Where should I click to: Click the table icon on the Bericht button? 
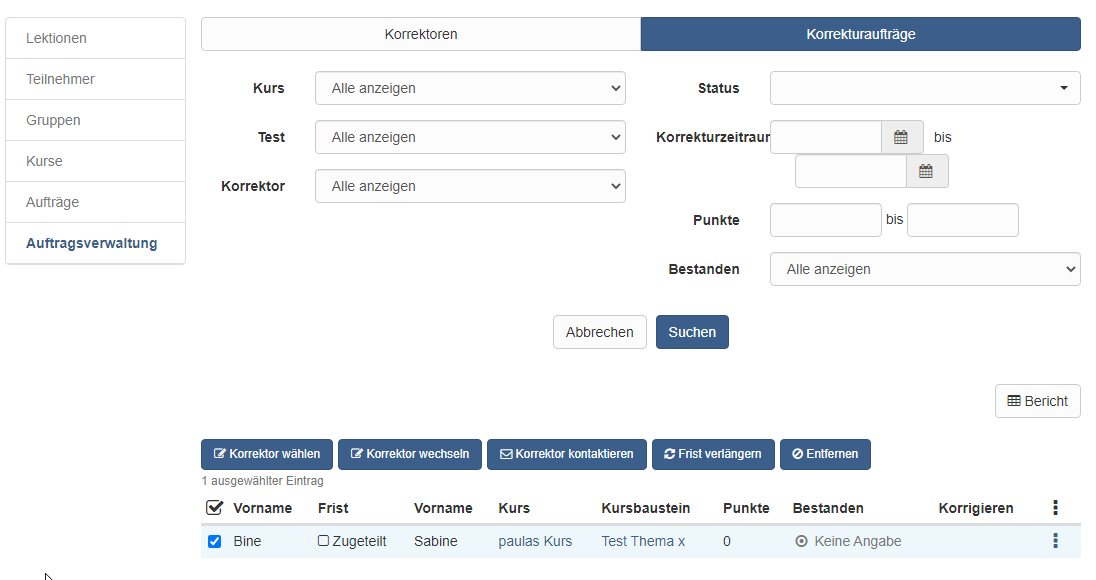click(1014, 400)
